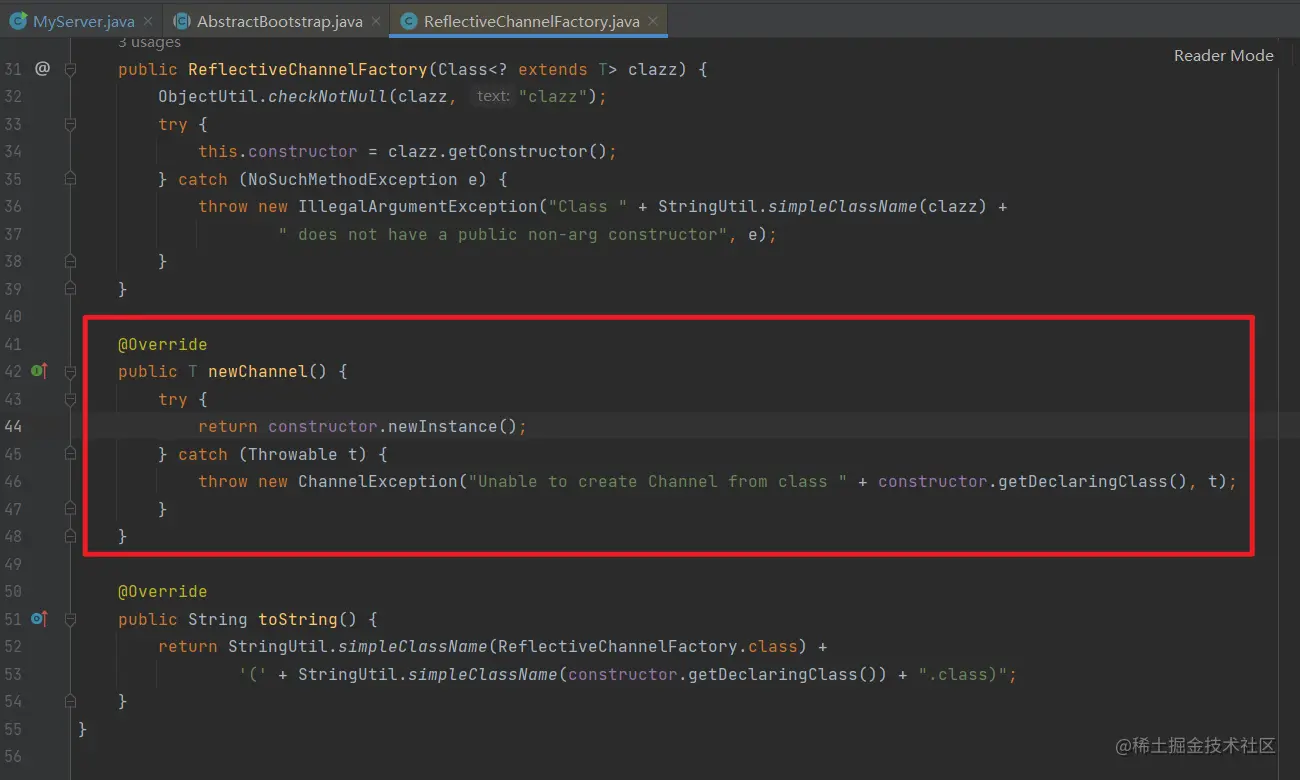Click the fold end marker on line 47
This screenshot has height=780, width=1300.
[x=70, y=509]
